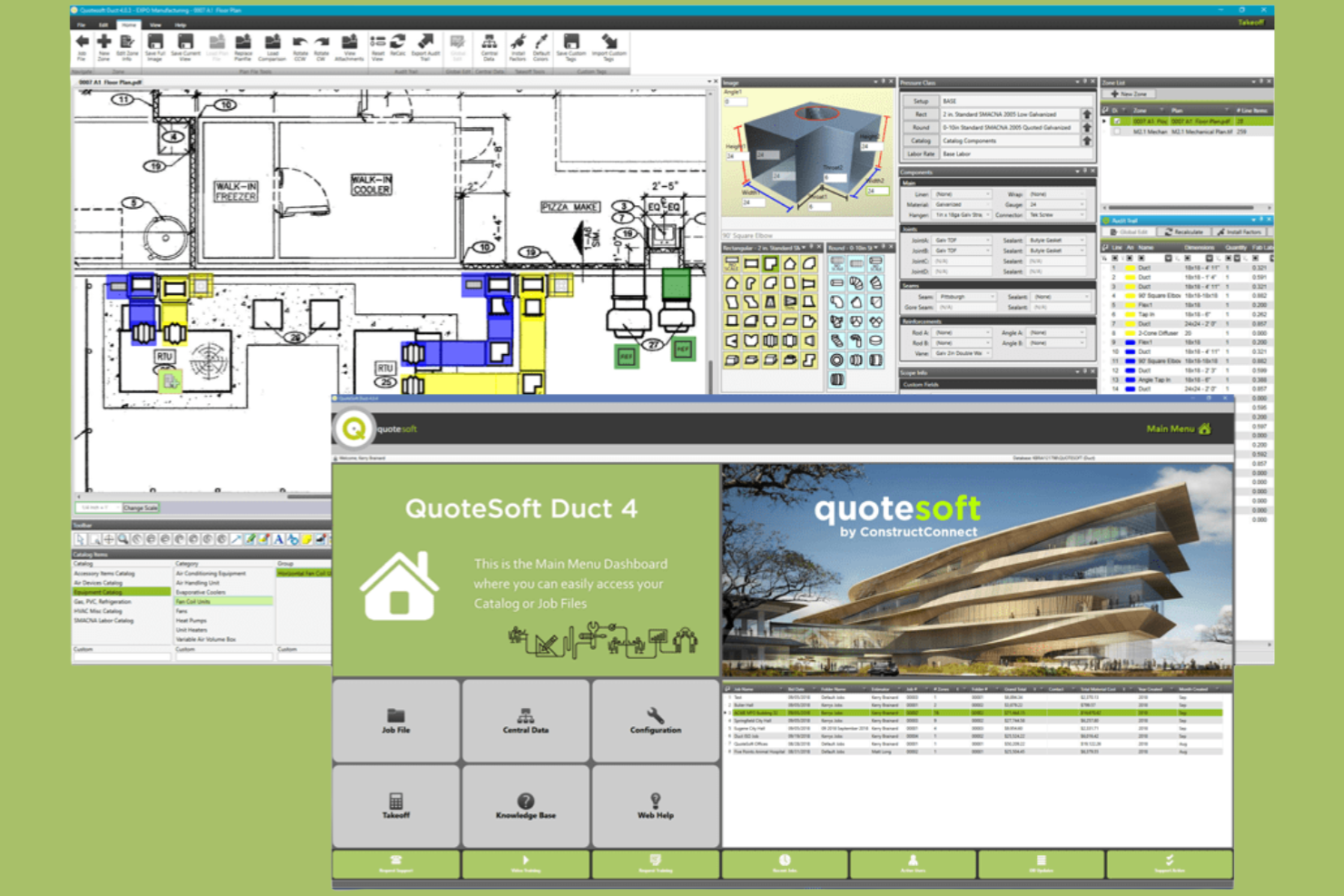Switch to the View ribbon tab

point(156,25)
